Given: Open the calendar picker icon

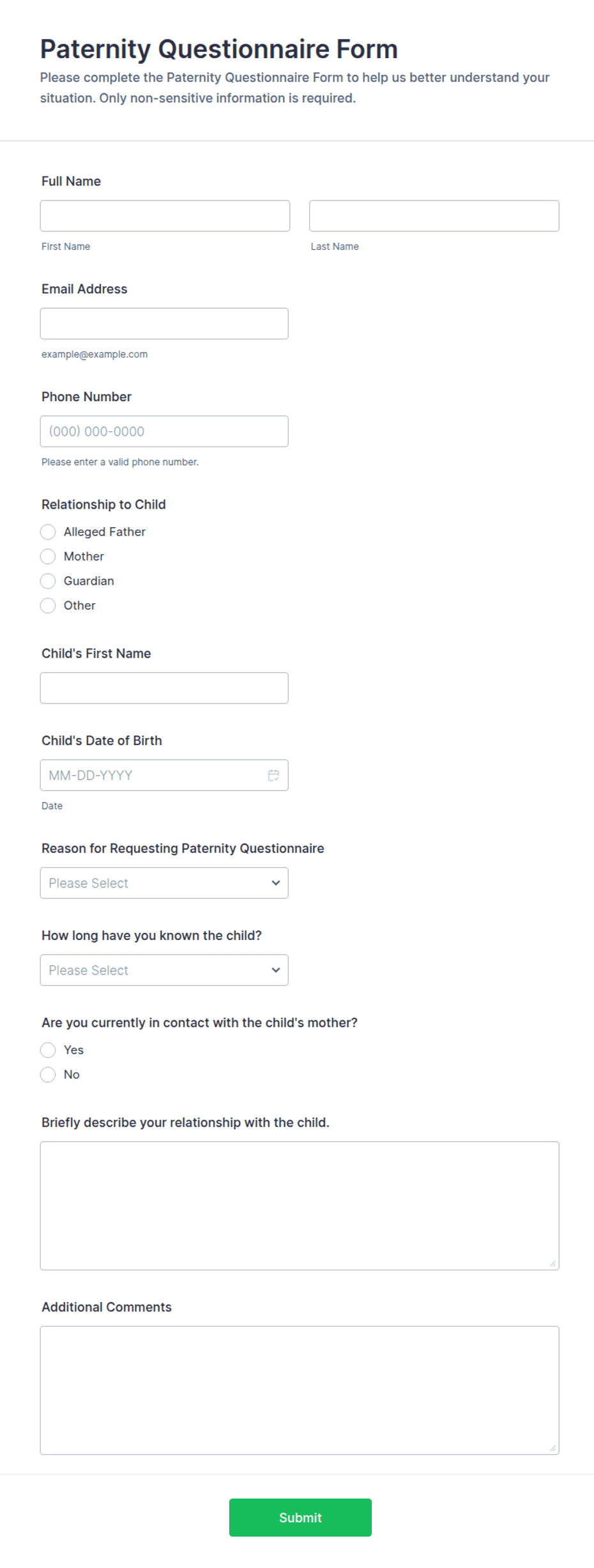Looking at the screenshot, I should (x=273, y=775).
